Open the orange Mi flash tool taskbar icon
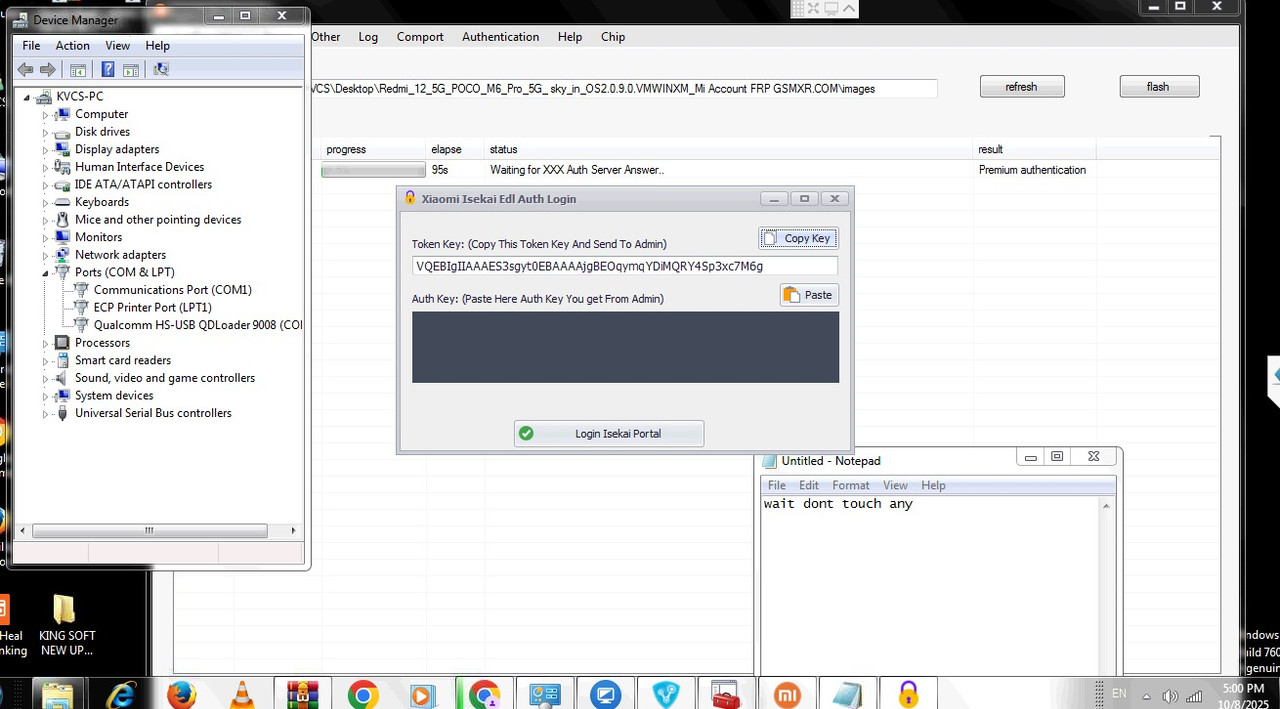1280x709 pixels. tap(787, 694)
